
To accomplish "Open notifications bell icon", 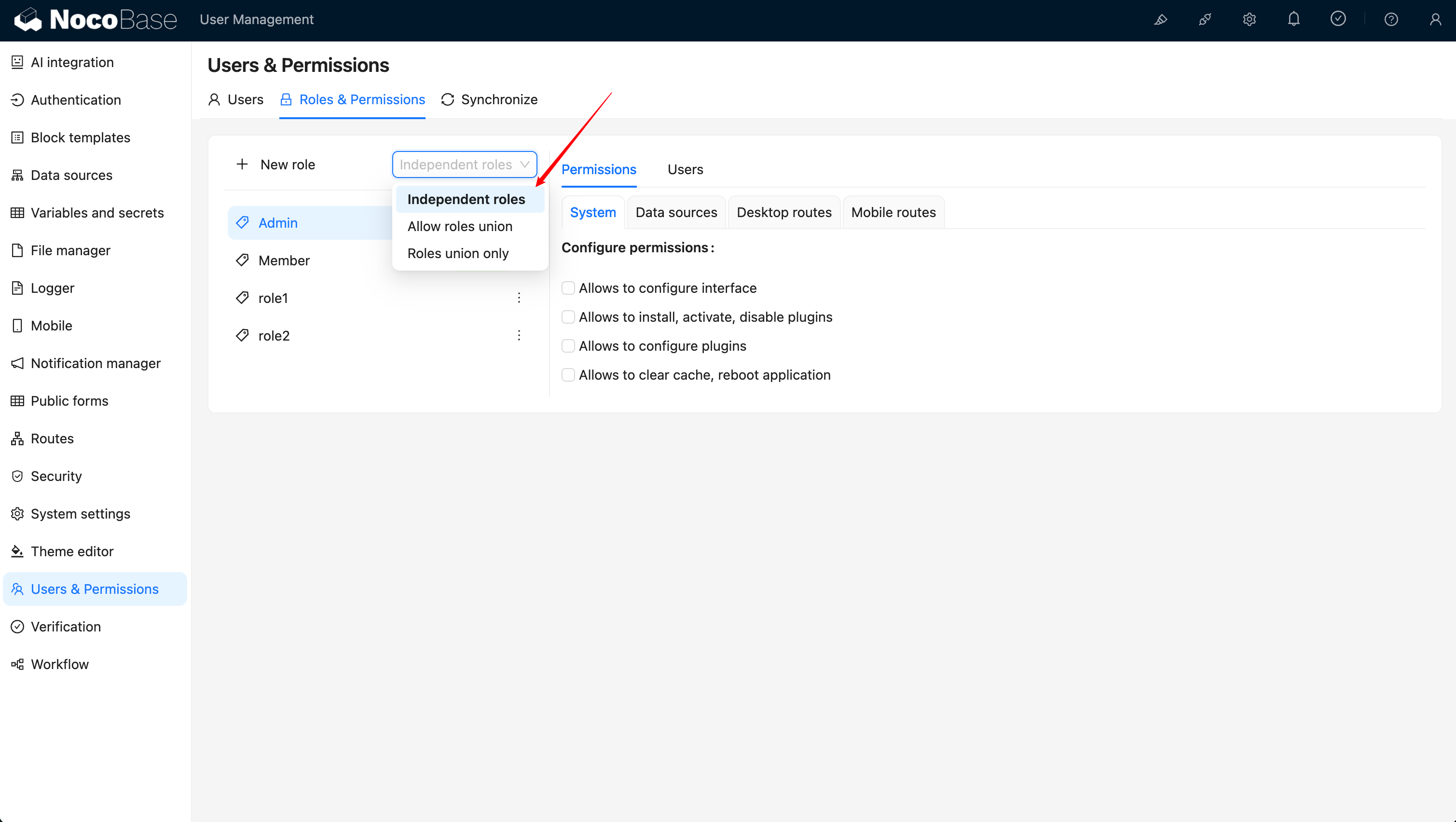I will (1293, 20).
